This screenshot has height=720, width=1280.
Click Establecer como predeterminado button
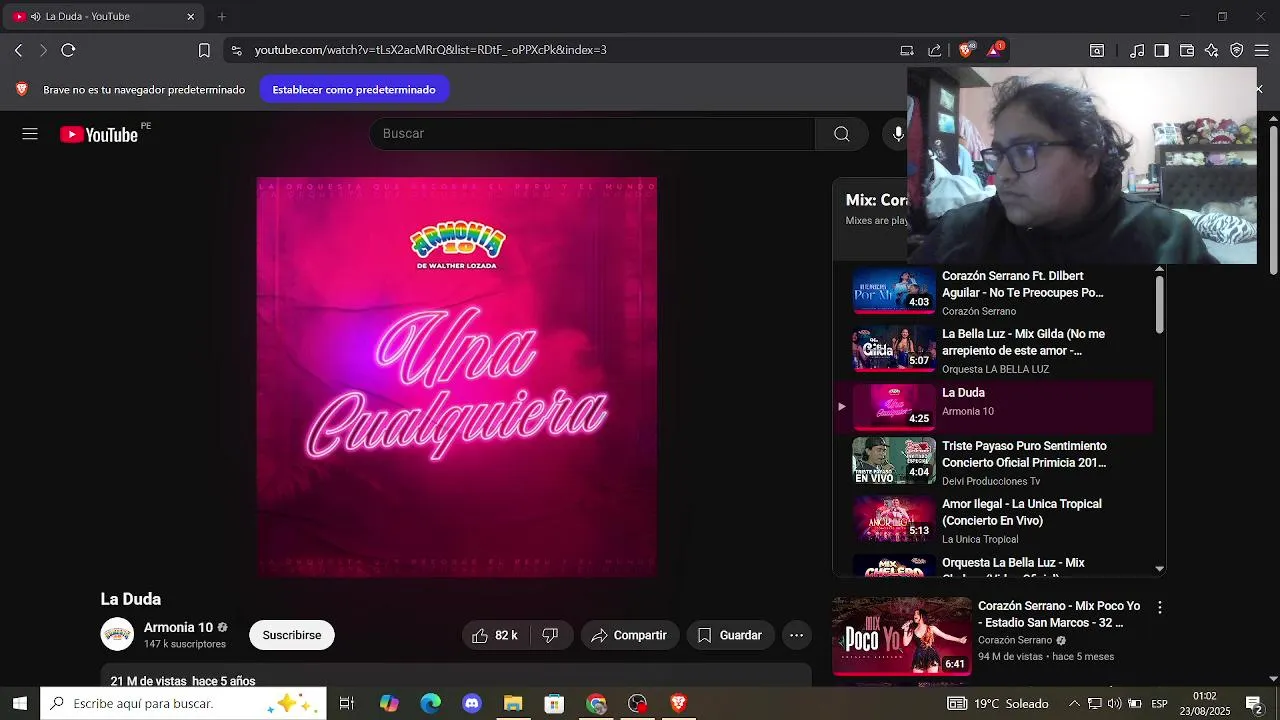354,89
